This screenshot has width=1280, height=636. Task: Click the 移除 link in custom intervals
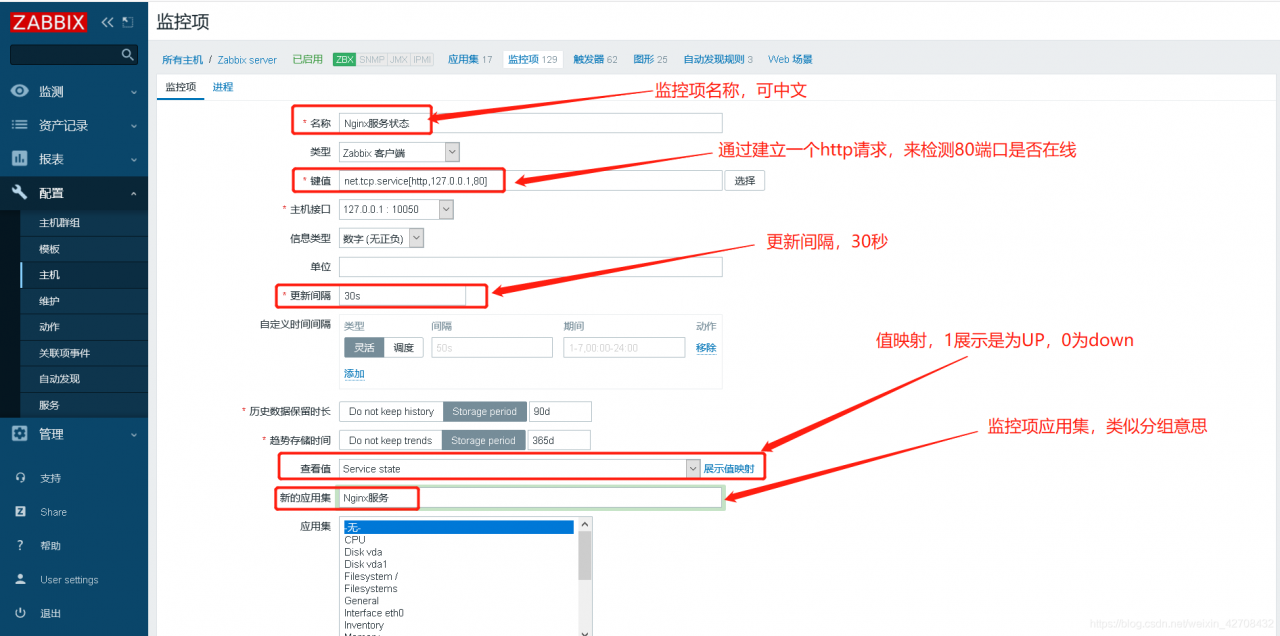tap(706, 348)
